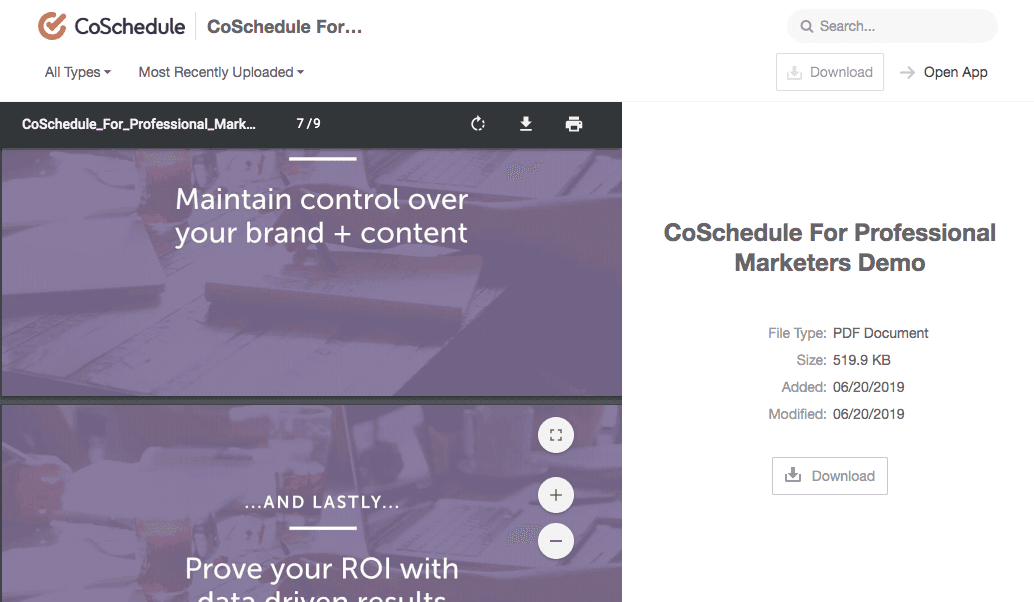The height and width of the screenshot is (602, 1034).
Task: Focus the Search input field
Action: click(x=892, y=26)
